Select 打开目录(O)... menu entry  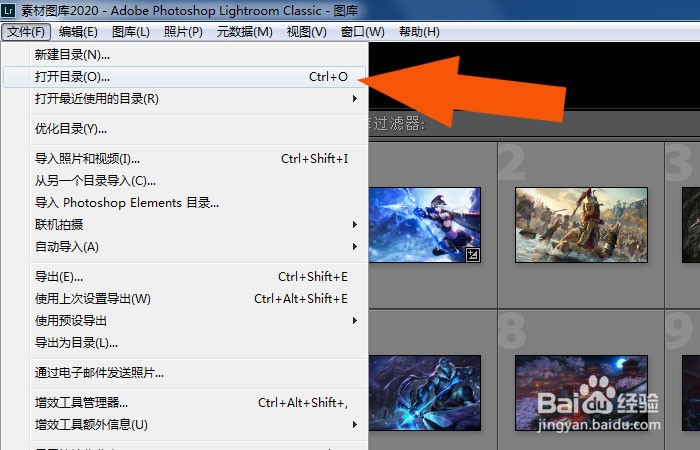point(184,77)
